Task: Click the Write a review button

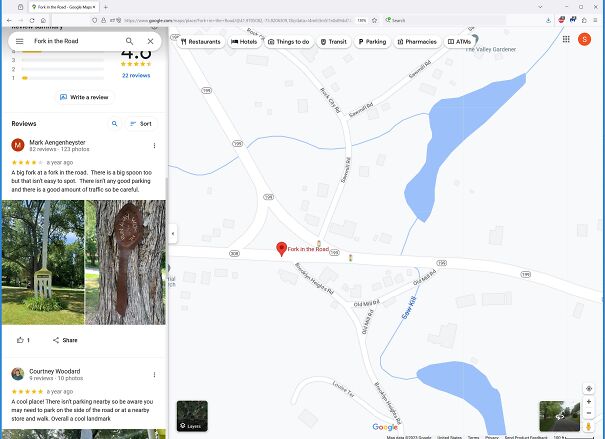Action: (84, 97)
